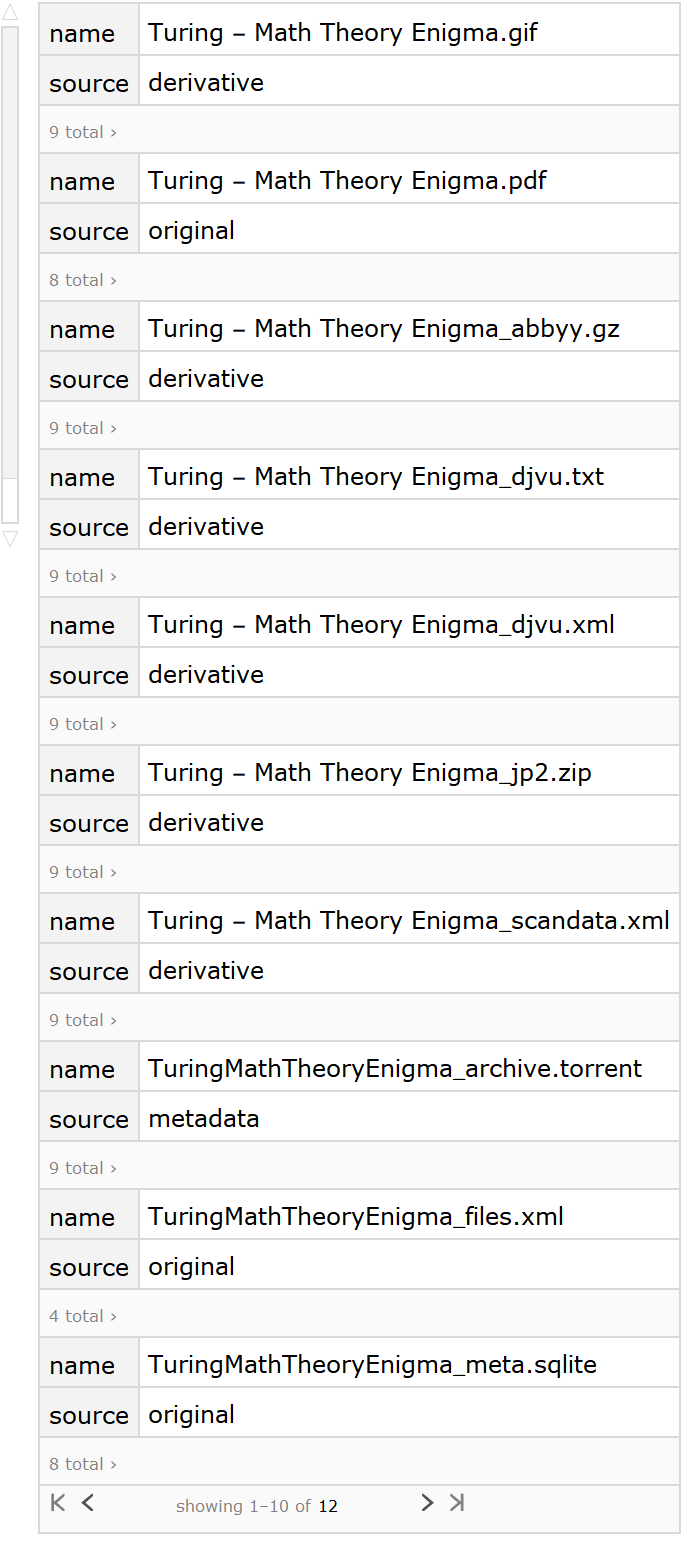Expand '8 total' under the meta.sqlite entry
682x1564 pixels.
click(x=83, y=1464)
